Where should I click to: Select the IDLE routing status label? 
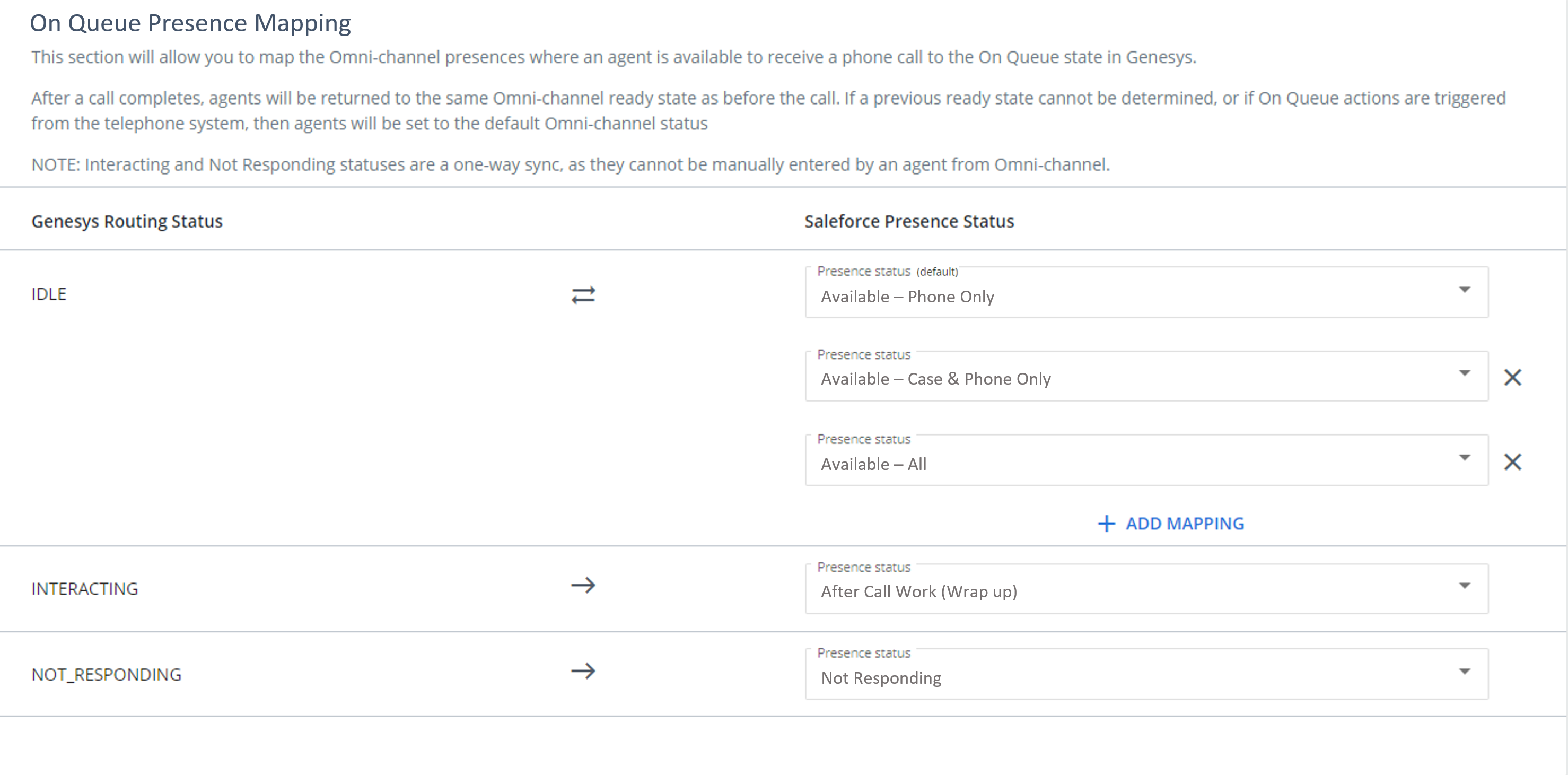49,294
